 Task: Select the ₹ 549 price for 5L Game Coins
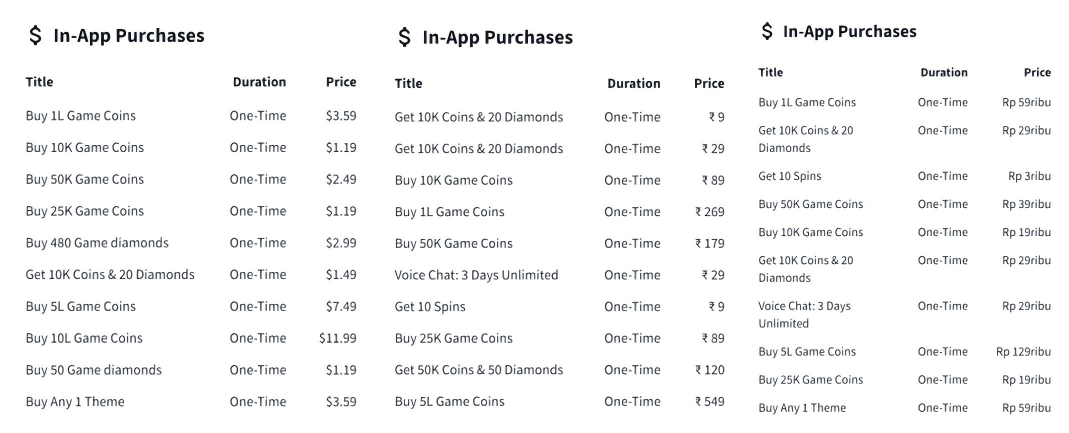(x=710, y=402)
